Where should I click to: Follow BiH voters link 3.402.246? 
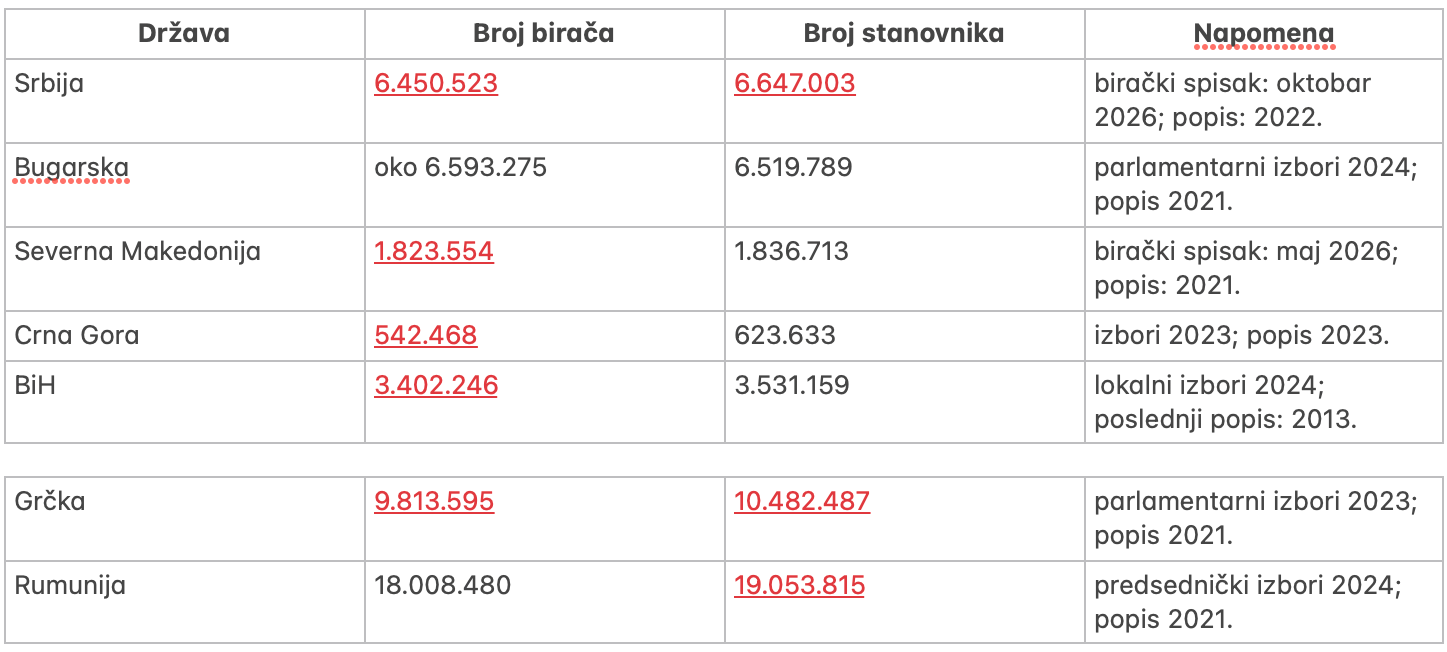tap(436, 385)
